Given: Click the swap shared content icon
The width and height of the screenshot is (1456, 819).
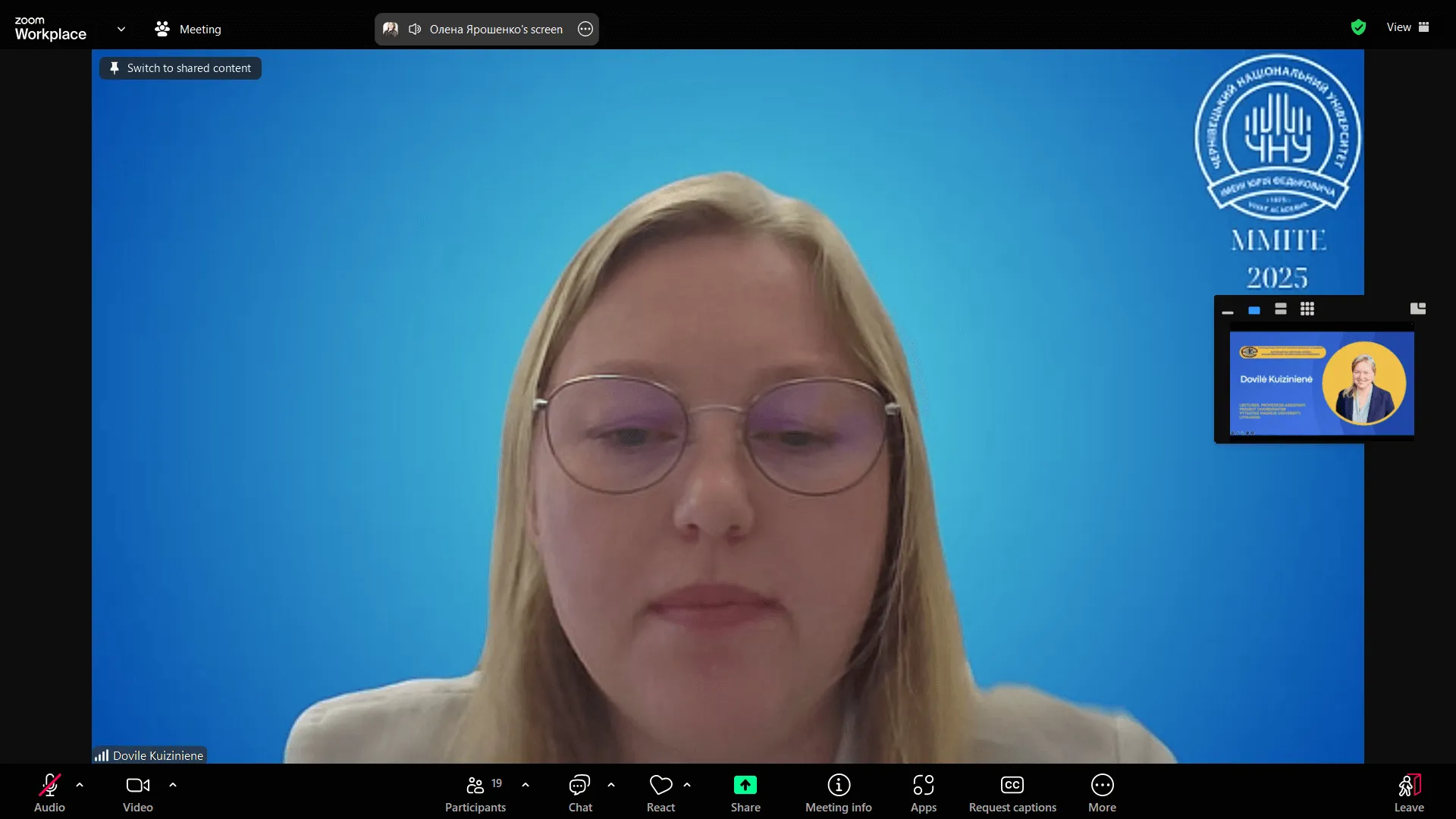Looking at the screenshot, I should tap(1418, 309).
